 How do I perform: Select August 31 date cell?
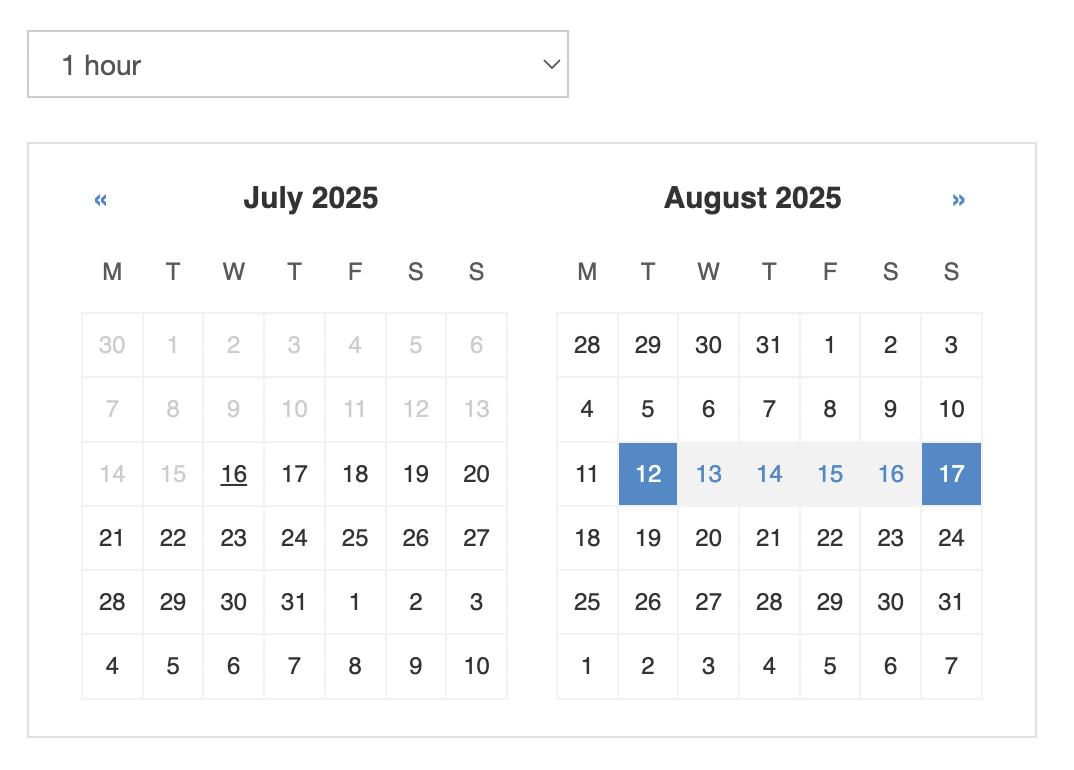pos(951,602)
